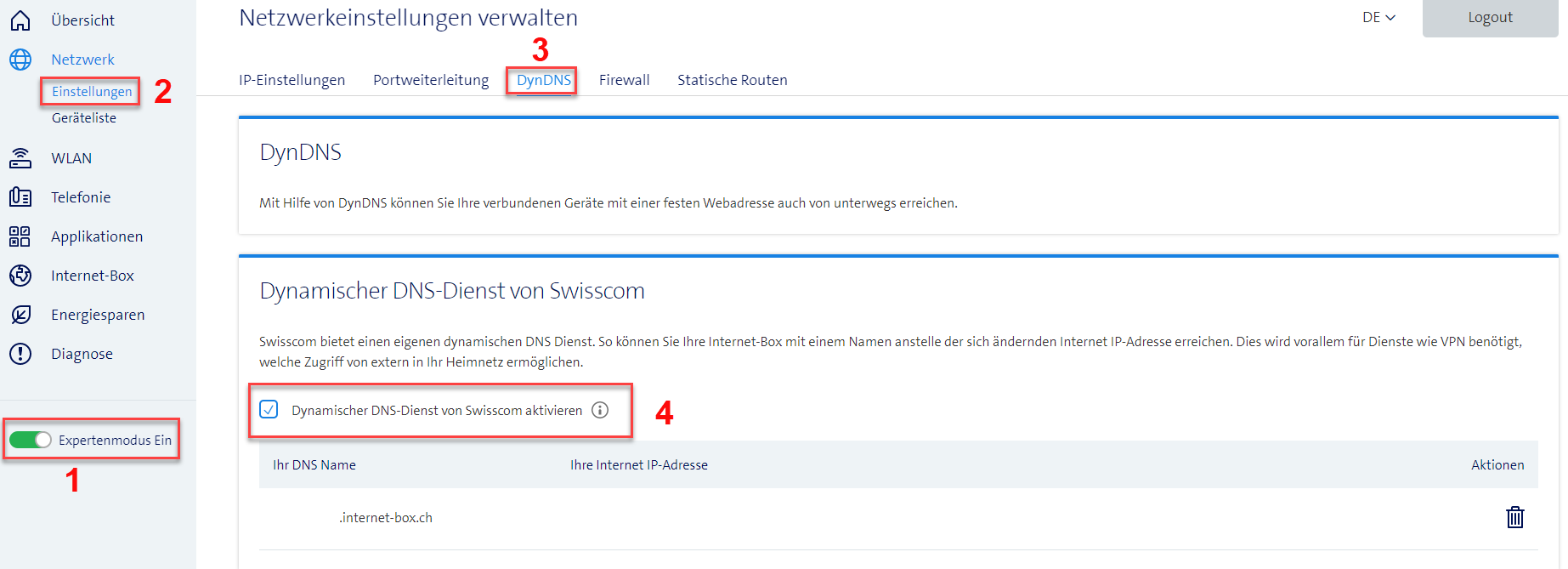Open Geräteliste under Netzwerk
The height and width of the screenshot is (569, 1568).
click(84, 118)
